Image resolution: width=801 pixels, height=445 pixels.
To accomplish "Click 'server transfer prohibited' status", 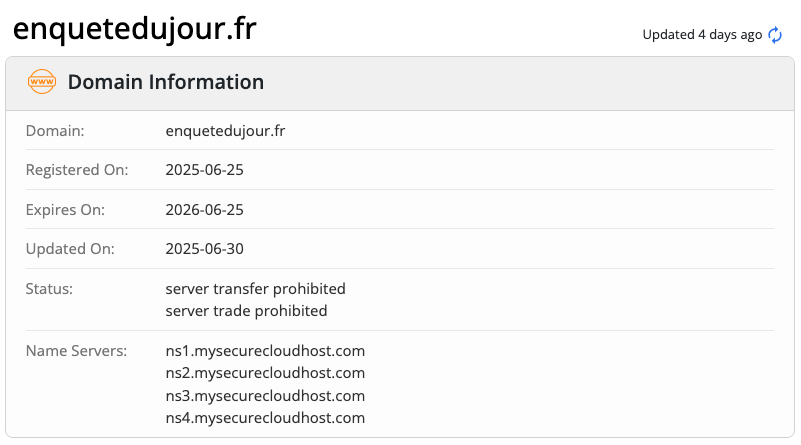I will 255,289.
